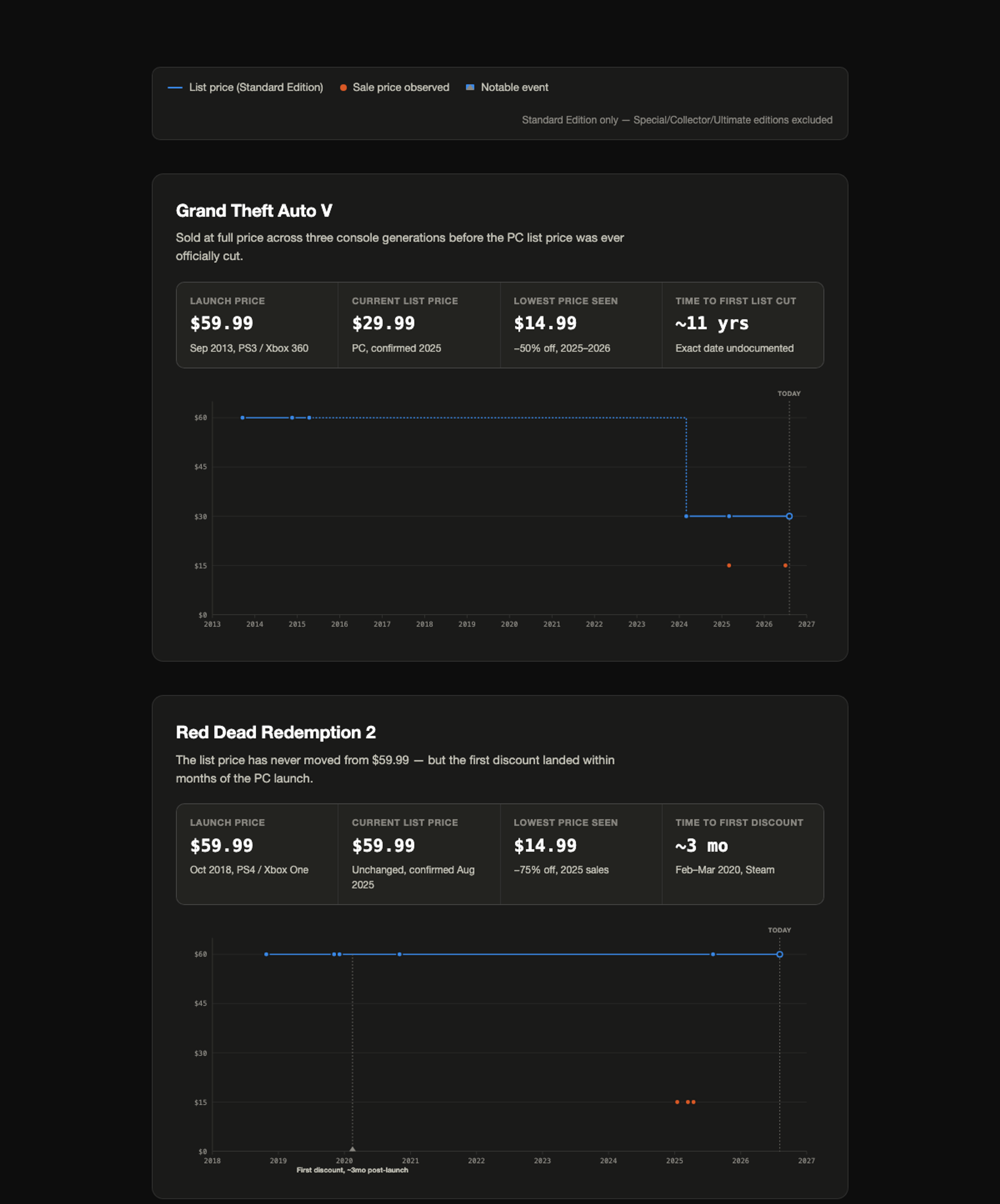Click RDR2's $14.99 lowest price value

(x=545, y=846)
